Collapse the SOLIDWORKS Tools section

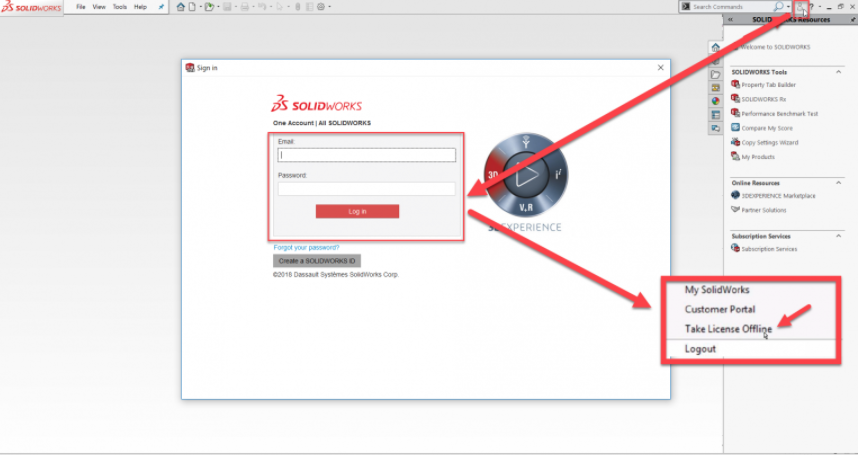click(x=838, y=72)
